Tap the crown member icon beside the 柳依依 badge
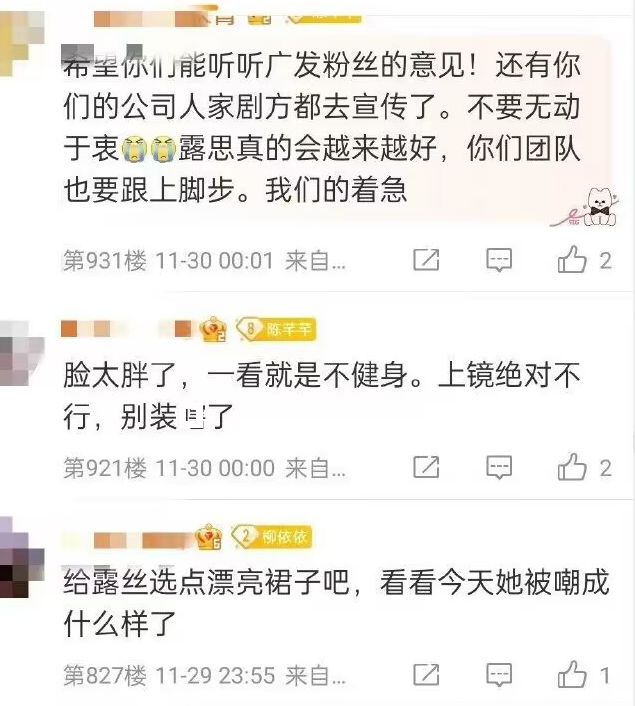Screen dimensions: 635x706 209,537
